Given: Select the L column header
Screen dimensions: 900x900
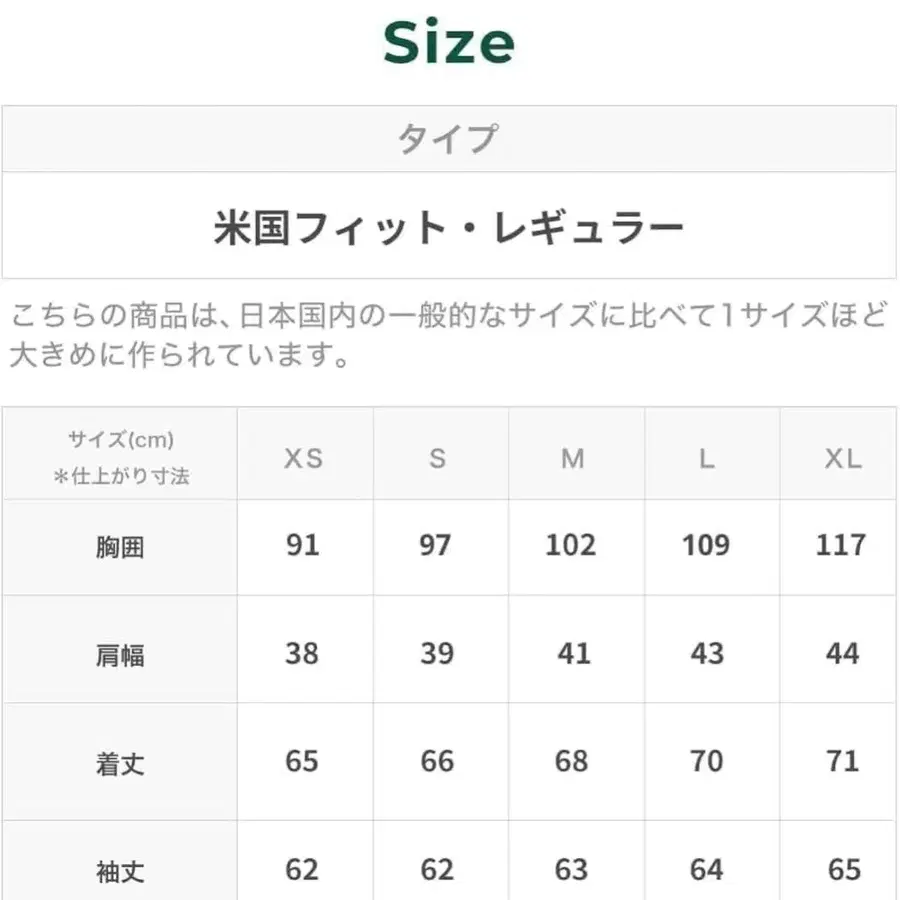Looking at the screenshot, I should click(707, 458).
